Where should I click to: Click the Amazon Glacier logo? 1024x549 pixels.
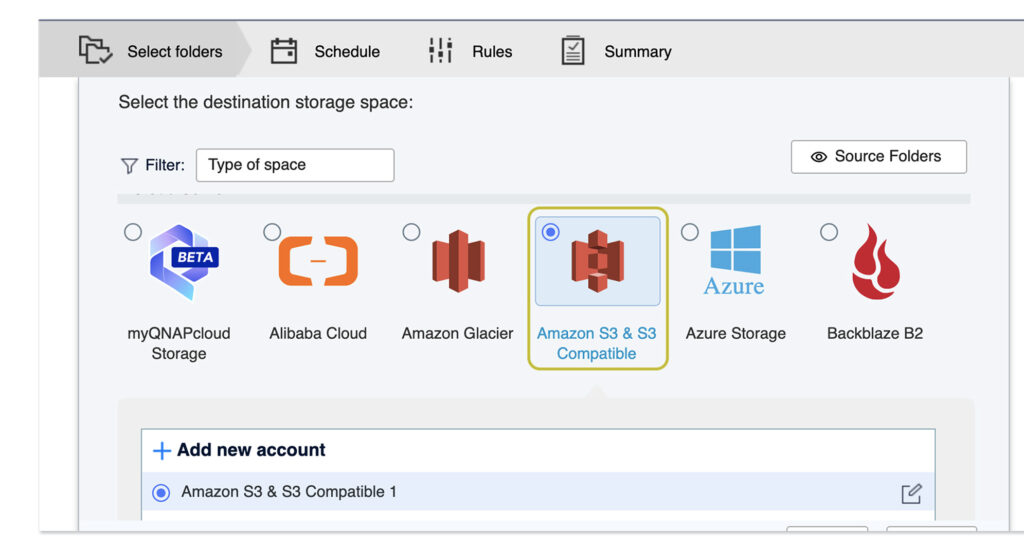click(458, 261)
